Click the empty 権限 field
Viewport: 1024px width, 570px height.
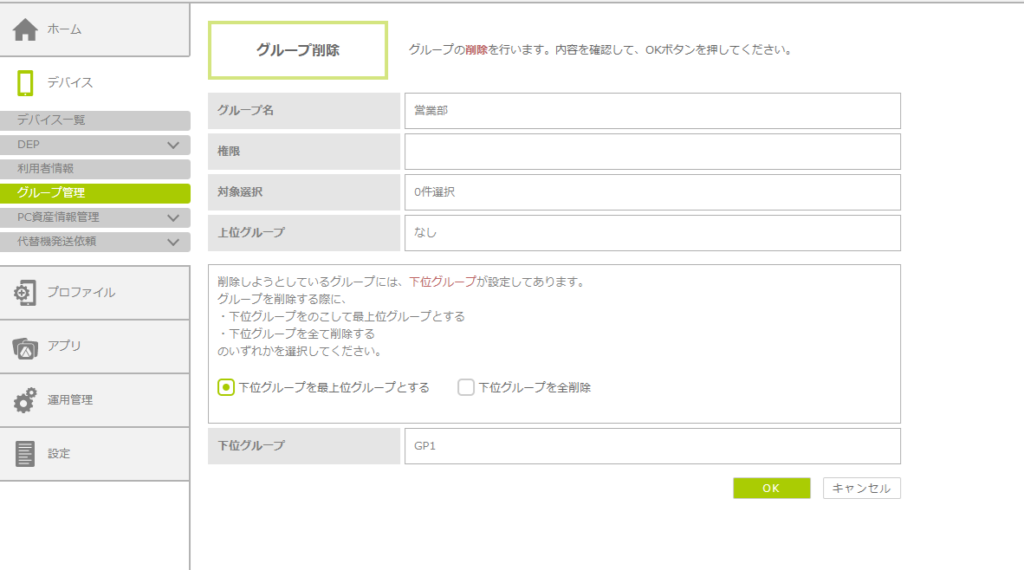point(652,152)
